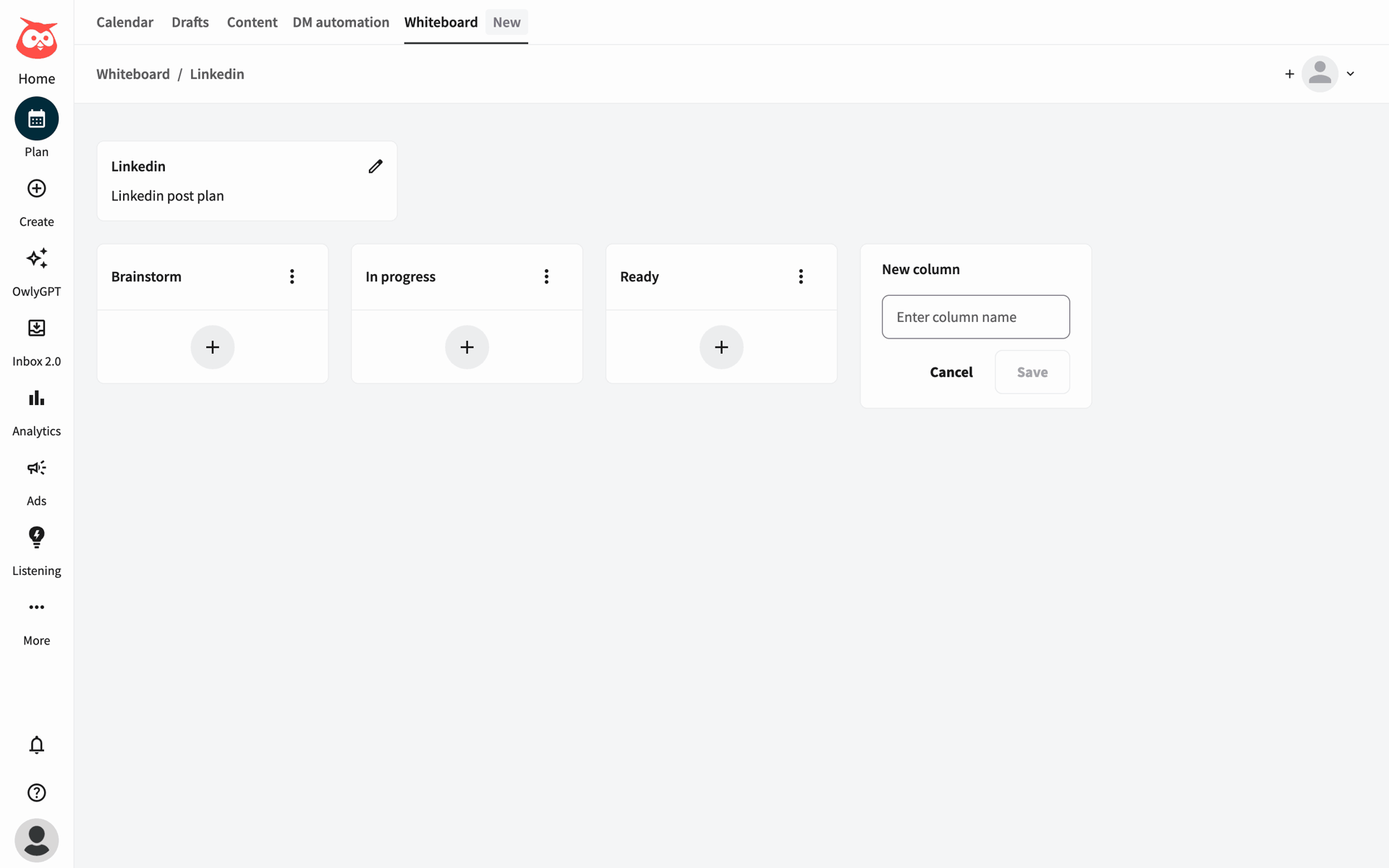Expand the top-right user chevron dropdown
Viewport: 1389px width, 868px height.
[x=1351, y=74]
